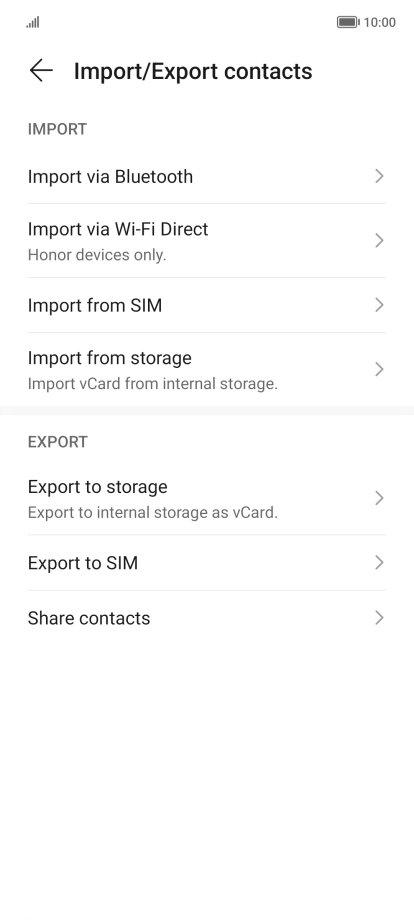Tap chevron next to Import via Bluetooth
This screenshot has width=414, height=920.
click(x=379, y=176)
